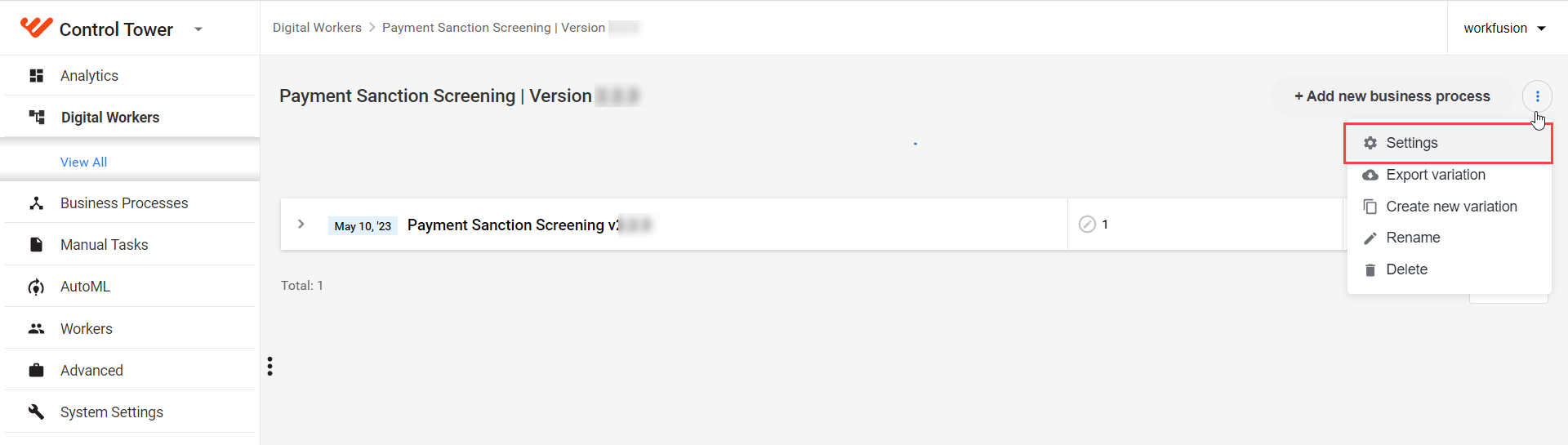
Task: Click Add new business process button
Action: tap(1392, 96)
